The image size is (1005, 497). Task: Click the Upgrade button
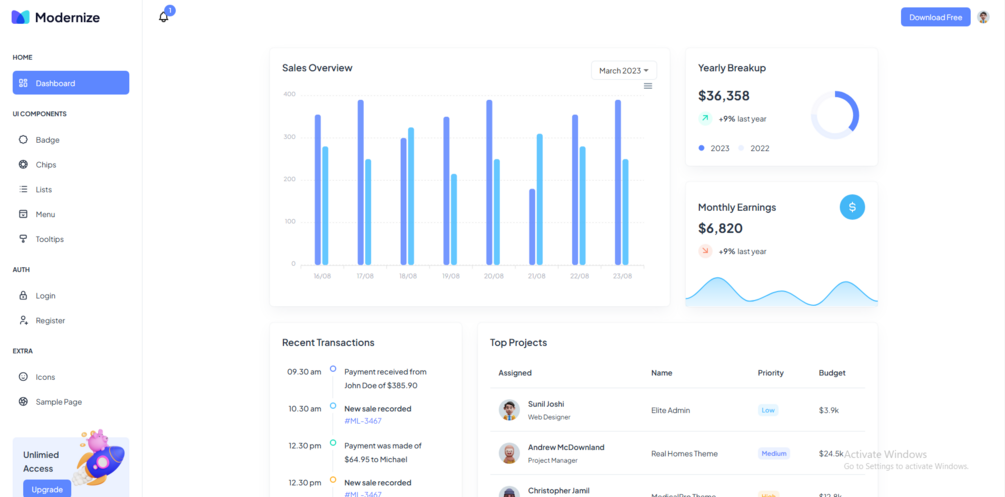tap(47, 489)
